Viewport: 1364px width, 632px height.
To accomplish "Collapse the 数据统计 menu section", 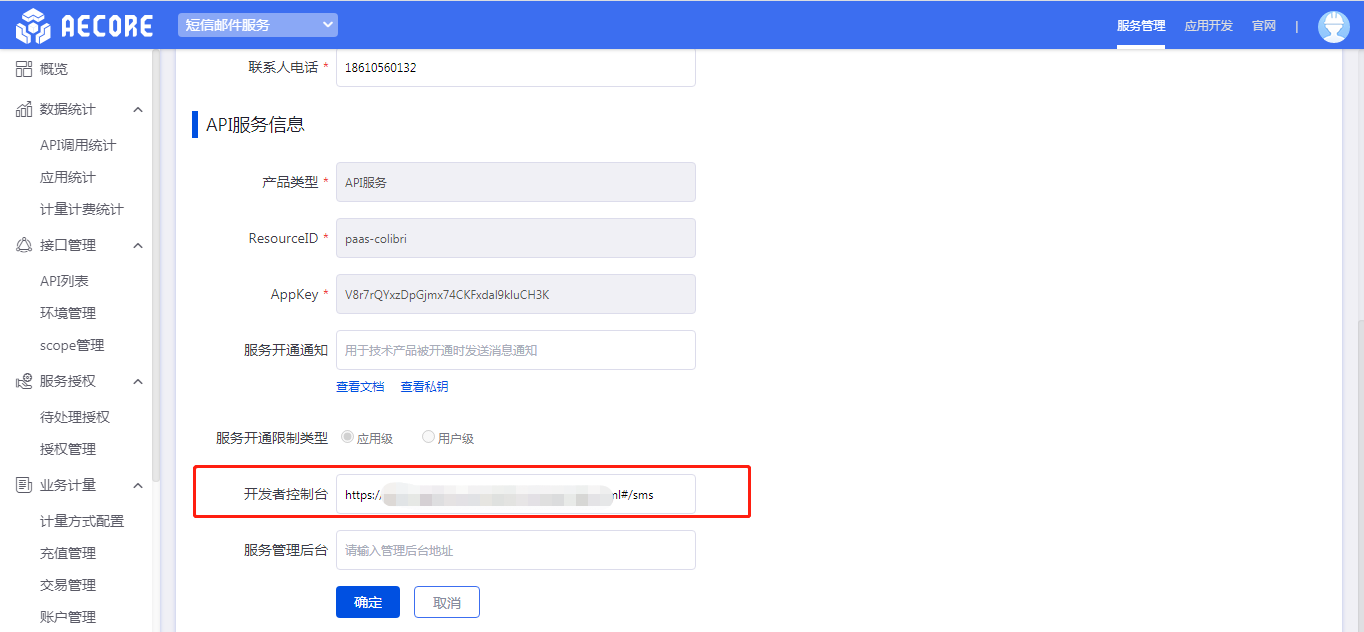I will coord(138,109).
